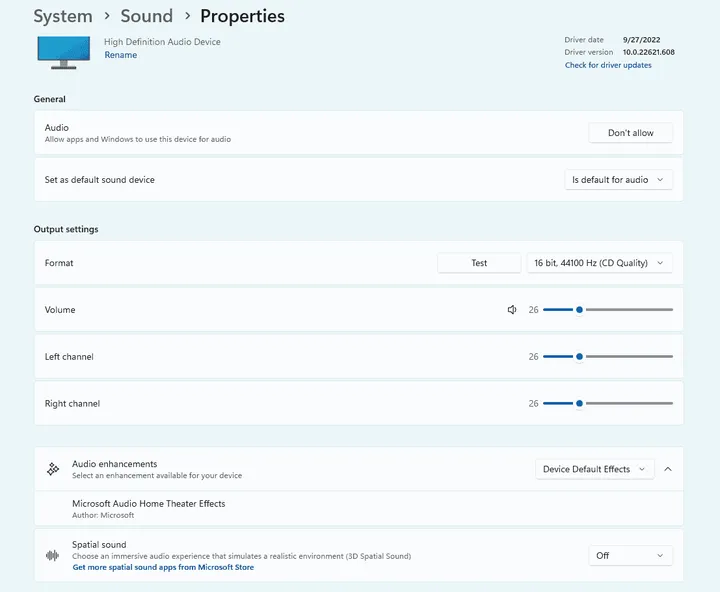
Task: Collapse the Audio enhancements section chevron
Action: coord(668,469)
